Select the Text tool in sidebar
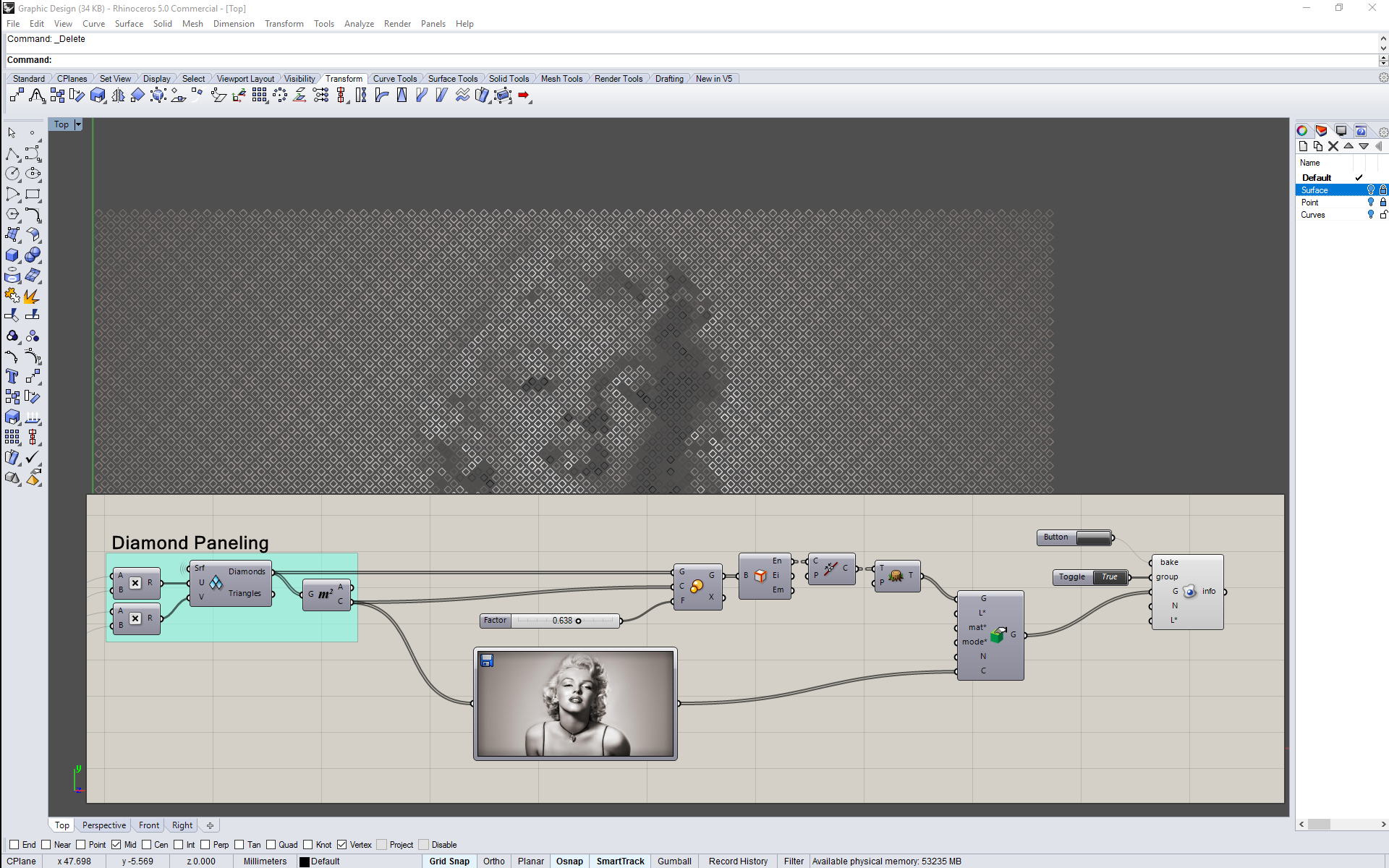This screenshot has height=868, width=1389. [x=12, y=376]
